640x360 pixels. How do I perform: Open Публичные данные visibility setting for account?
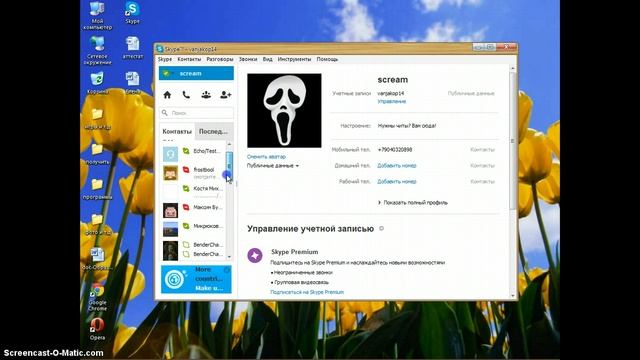tap(471, 93)
